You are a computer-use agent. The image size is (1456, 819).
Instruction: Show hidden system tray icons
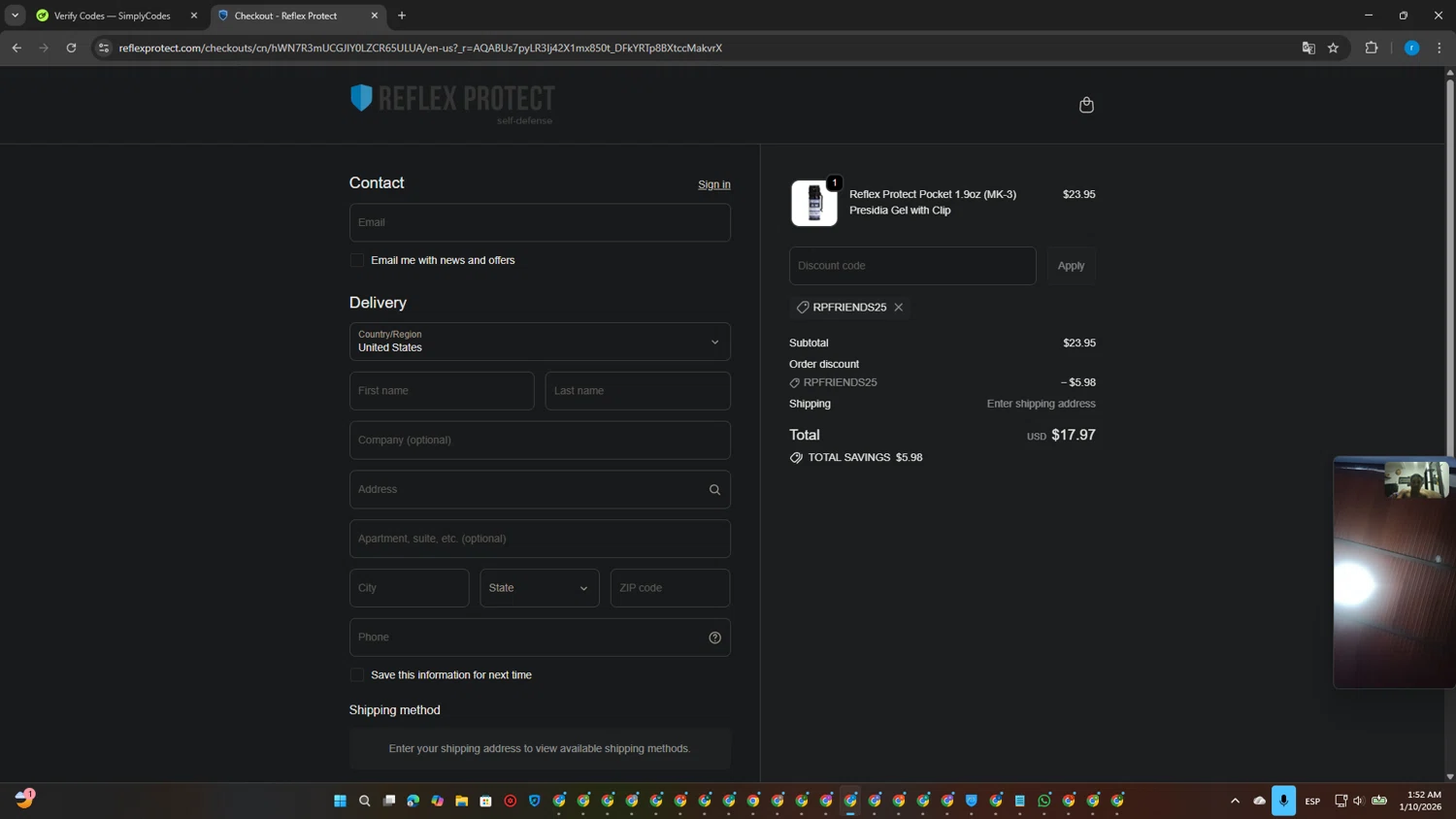pos(1235,801)
